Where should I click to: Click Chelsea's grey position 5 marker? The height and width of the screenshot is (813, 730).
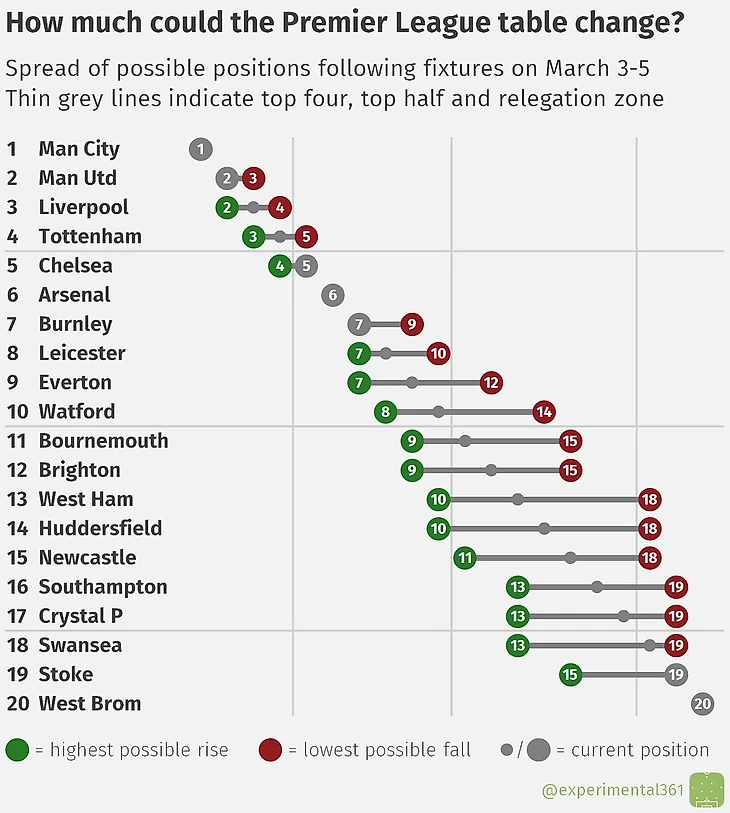click(306, 266)
